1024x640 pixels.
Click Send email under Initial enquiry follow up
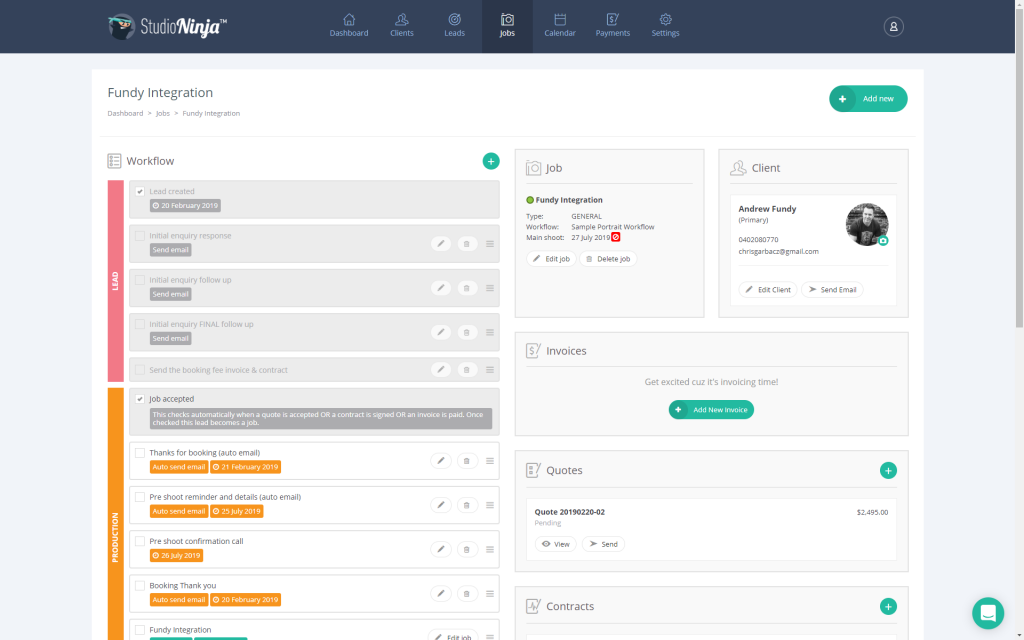[x=170, y=295]
